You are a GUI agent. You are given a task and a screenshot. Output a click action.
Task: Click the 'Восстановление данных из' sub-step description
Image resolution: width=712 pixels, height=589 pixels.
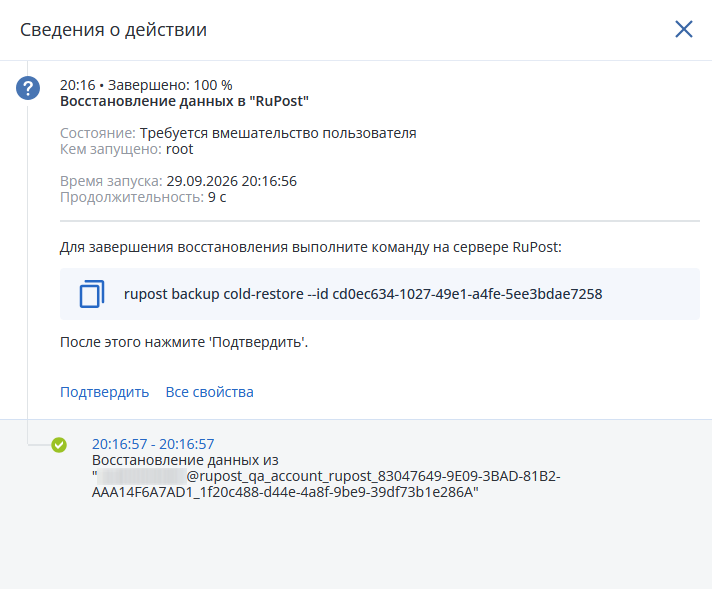click(185, 460)
